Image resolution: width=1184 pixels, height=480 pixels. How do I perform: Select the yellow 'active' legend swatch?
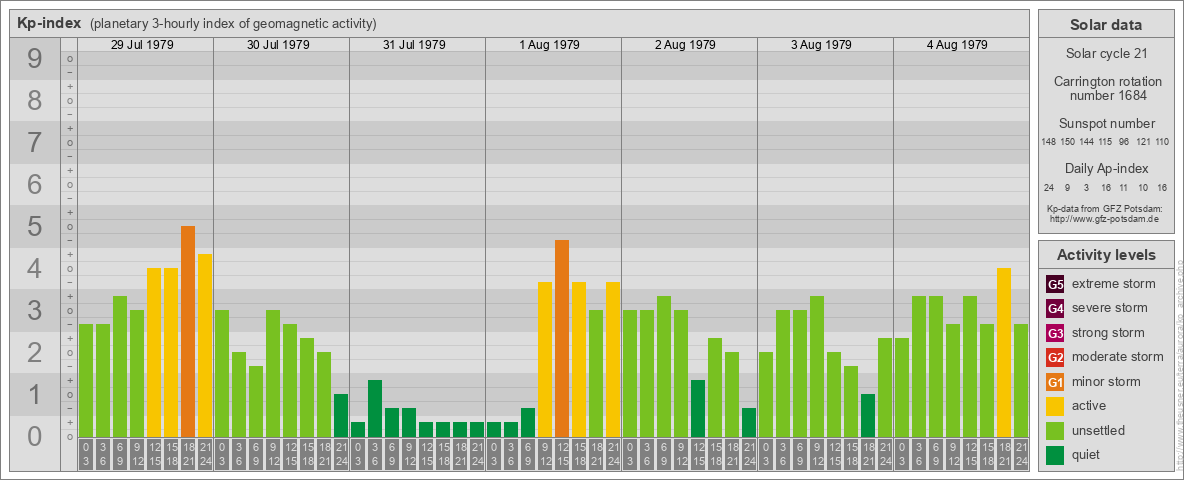click(1055, 406)
